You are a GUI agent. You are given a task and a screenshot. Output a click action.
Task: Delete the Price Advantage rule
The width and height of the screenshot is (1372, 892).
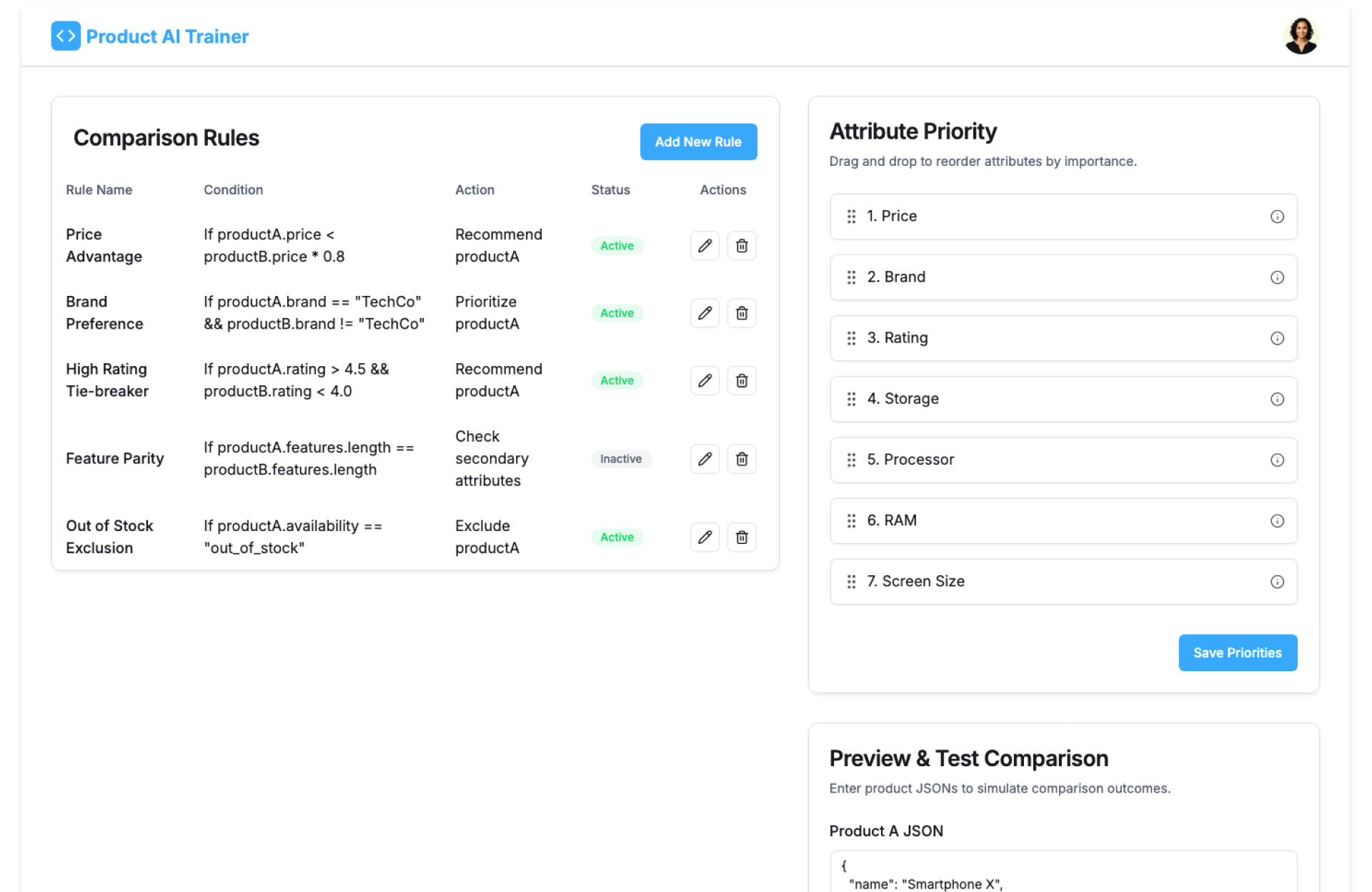742,245
